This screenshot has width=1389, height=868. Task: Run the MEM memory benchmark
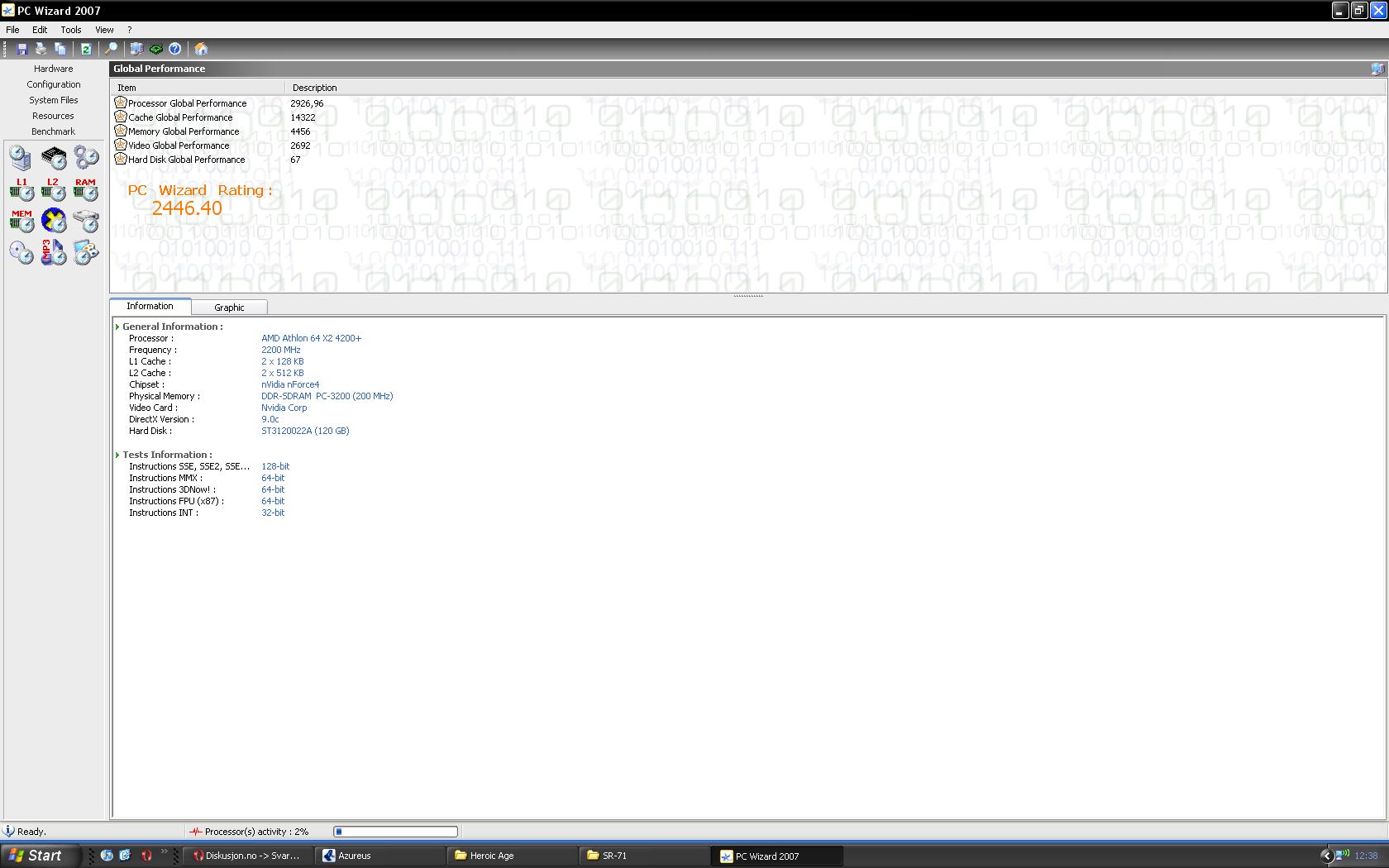pos(21,221)
